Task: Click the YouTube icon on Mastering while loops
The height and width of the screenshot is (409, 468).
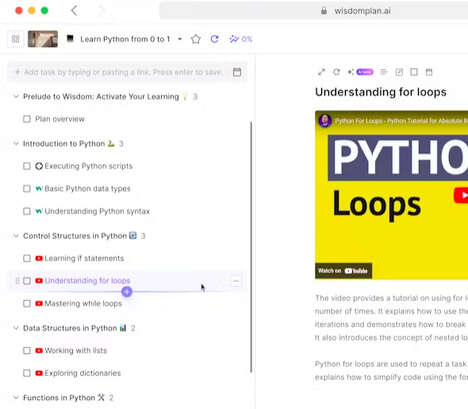Action: click(x=39, y=303)
